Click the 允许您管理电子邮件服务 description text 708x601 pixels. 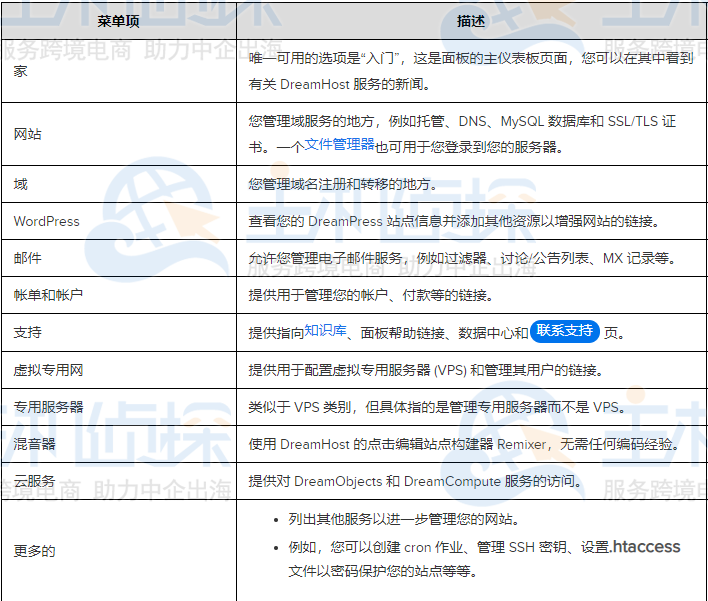(x=463, y=258)
